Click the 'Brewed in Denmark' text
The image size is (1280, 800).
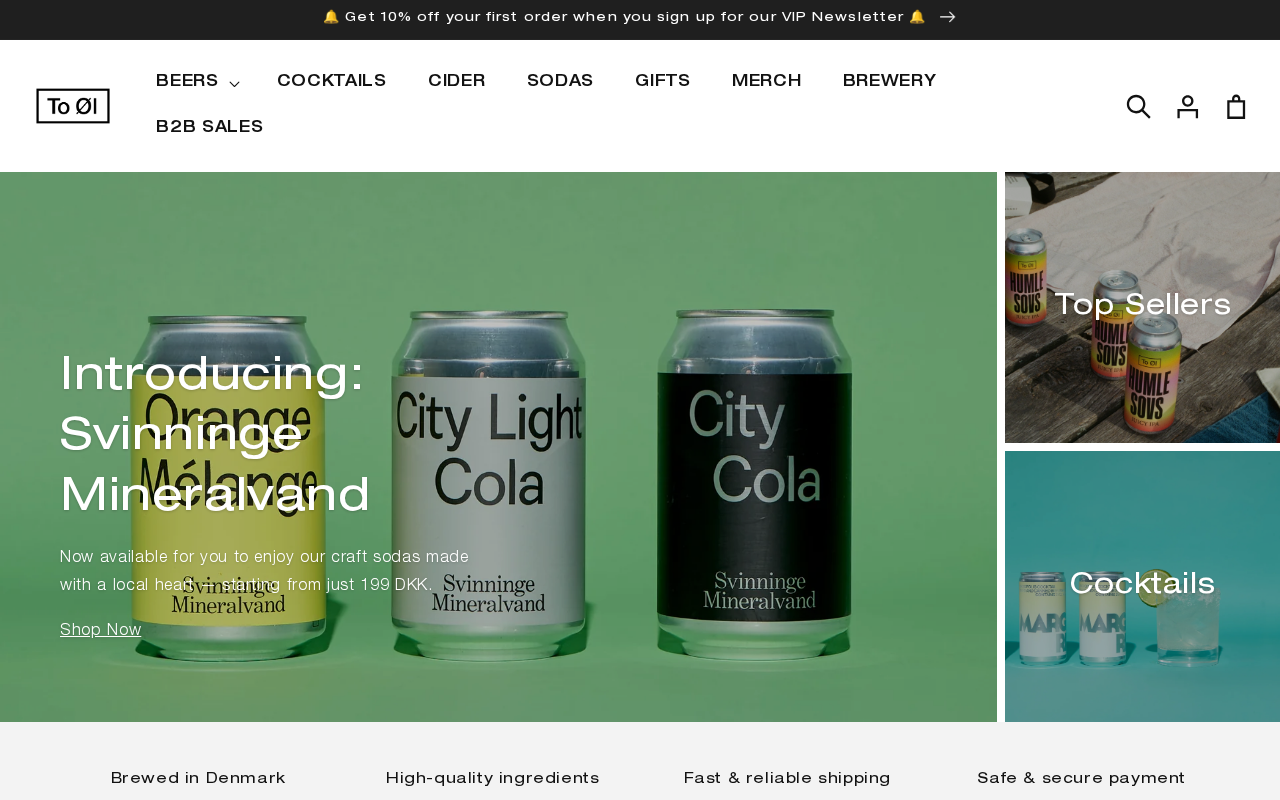pyautogui.click(x=198, y=778)
